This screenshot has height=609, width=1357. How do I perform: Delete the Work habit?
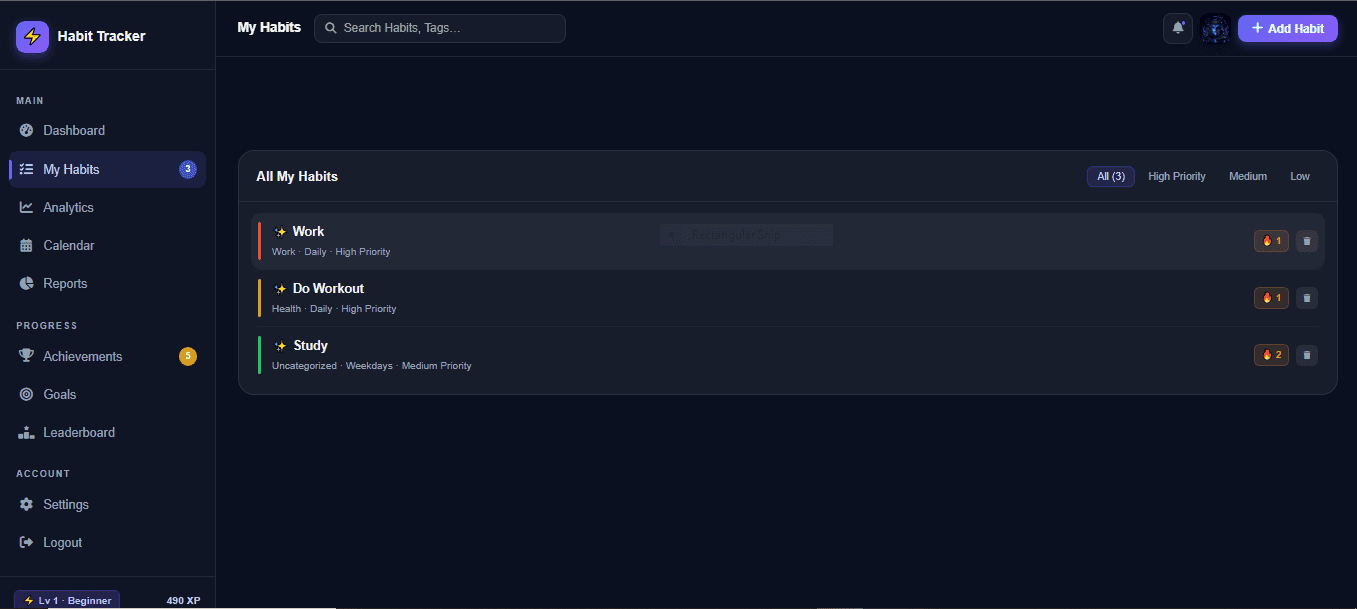(x=1307, y=241)
